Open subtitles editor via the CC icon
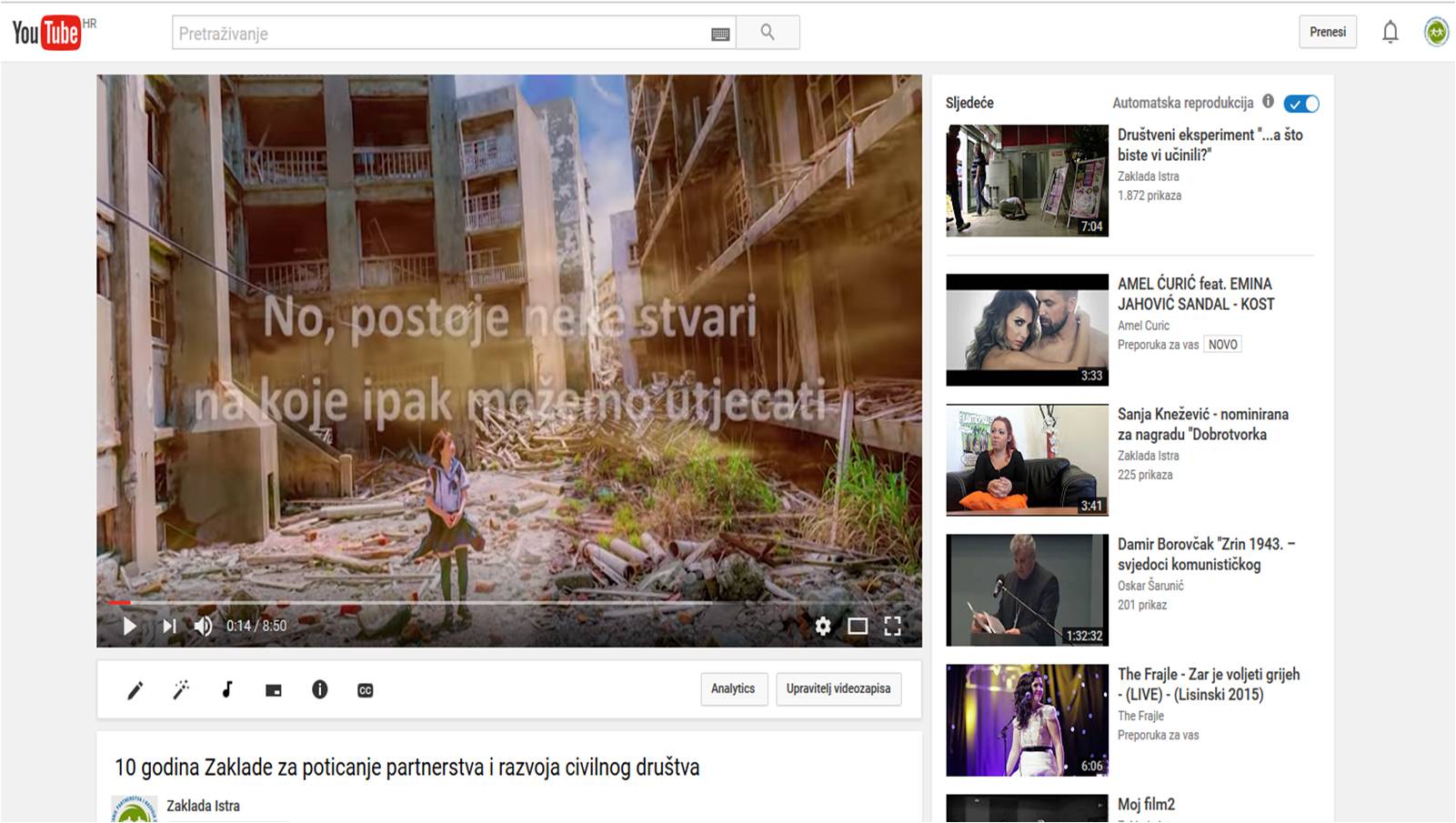Screen dimensions: 1456x823 click(x=364, y=690)
